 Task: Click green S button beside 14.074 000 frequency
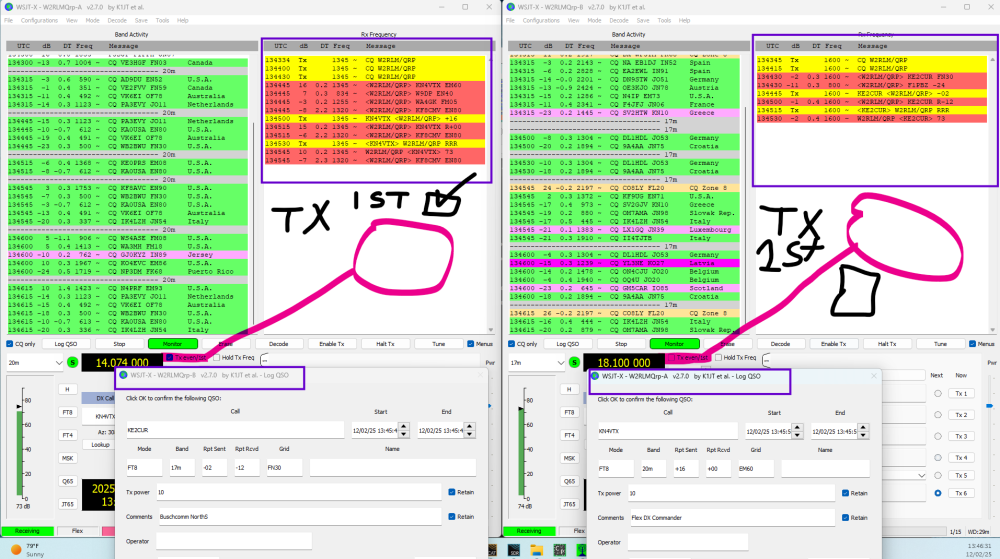73,363
